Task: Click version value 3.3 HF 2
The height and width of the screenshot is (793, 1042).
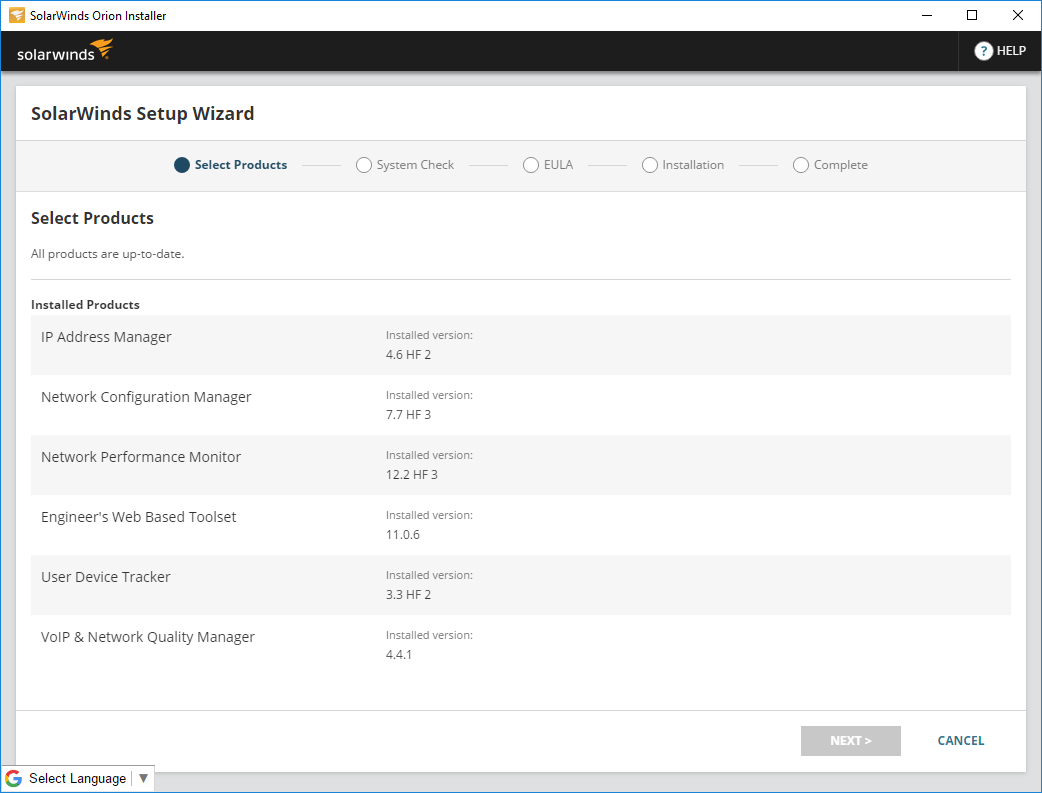Action: tap(408, 594)
